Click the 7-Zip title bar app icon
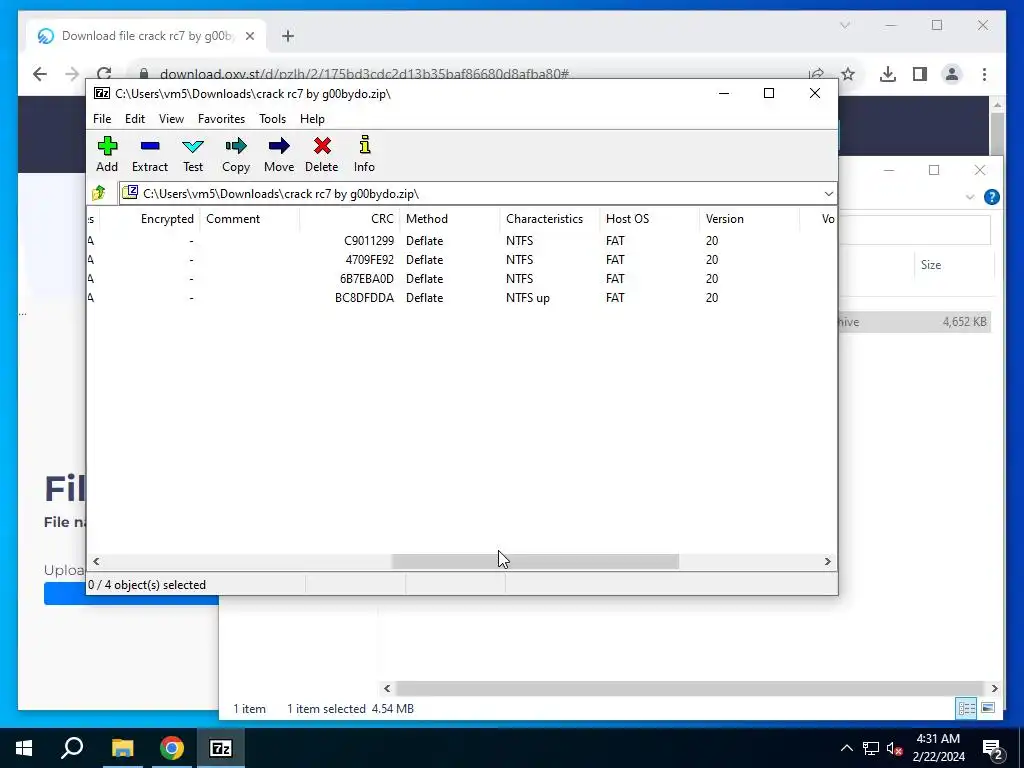The width and height of the screenshot is (1024, 768). 102,93
